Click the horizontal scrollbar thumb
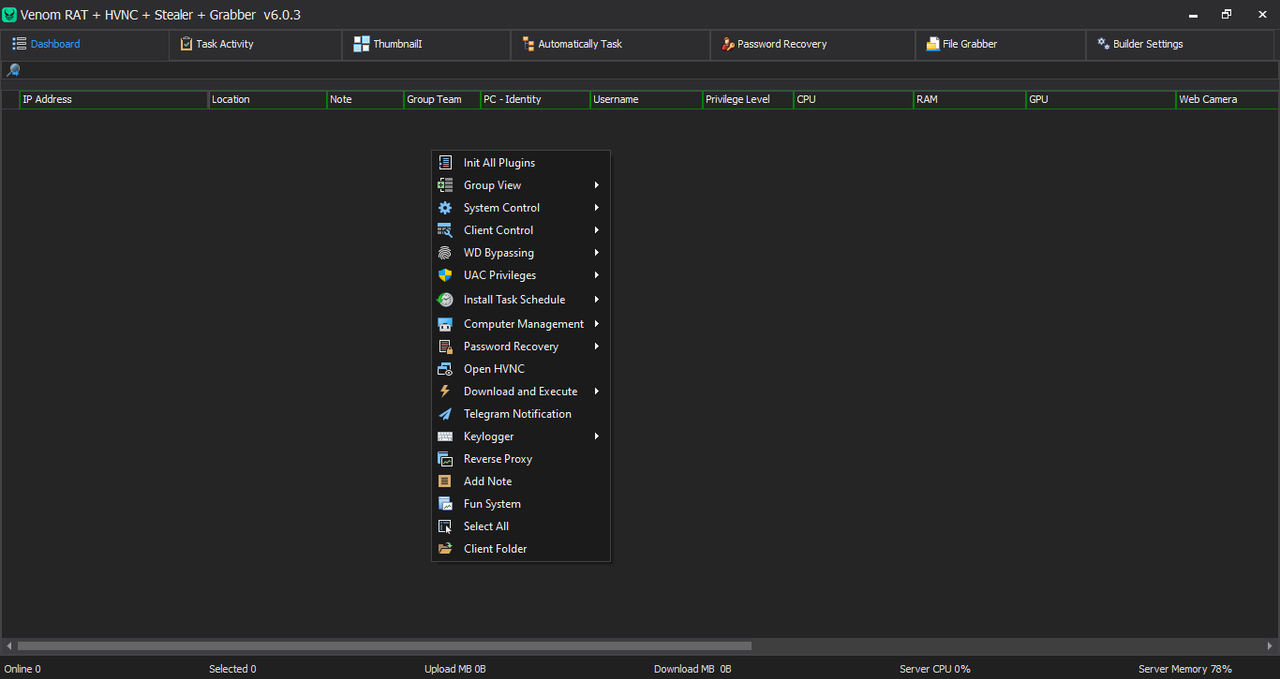Viewport: 1280px width, 679px height. [x=384, y=646]
